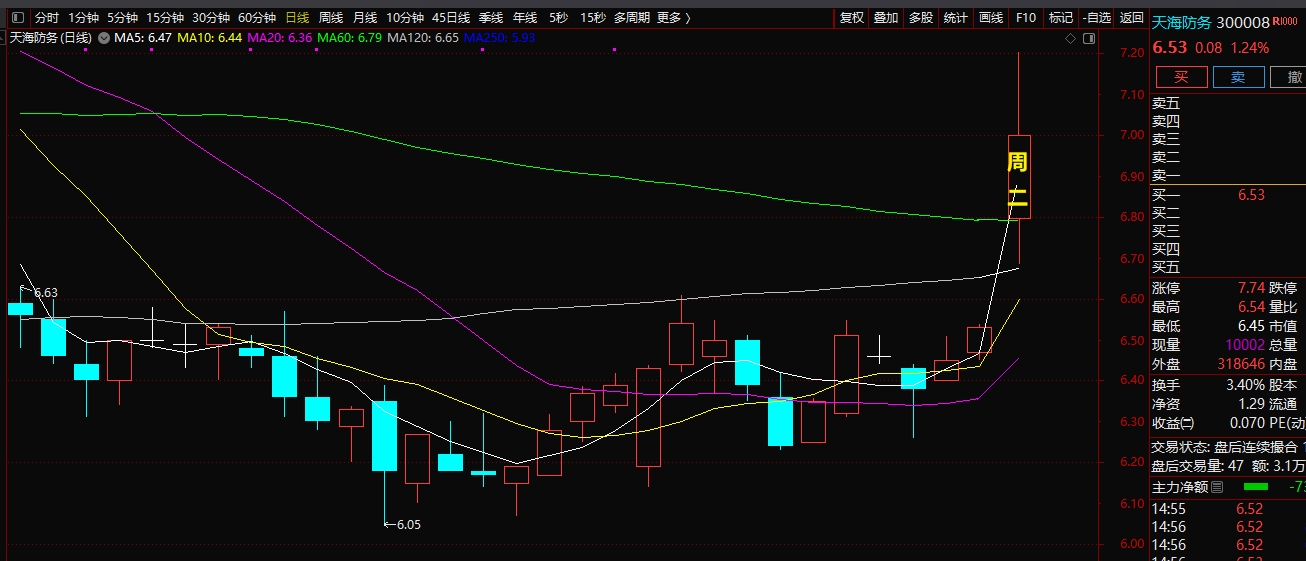Click the 卖五 ask row label
The height and width of the screenshot is (561, 1306).
point(1166,103)
